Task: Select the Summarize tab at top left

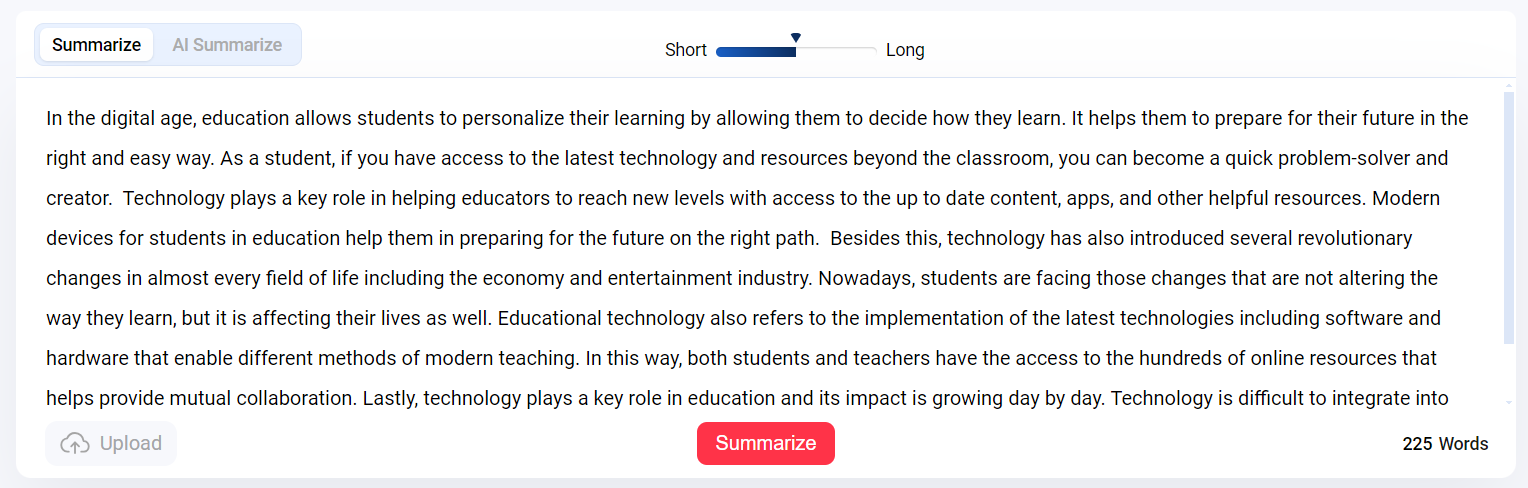Action: [96, 45]
